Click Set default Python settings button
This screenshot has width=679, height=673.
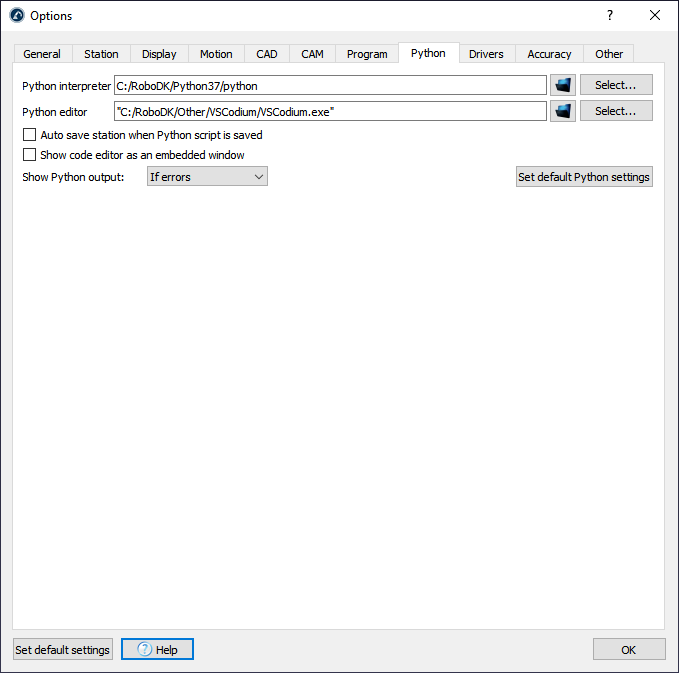584,177
